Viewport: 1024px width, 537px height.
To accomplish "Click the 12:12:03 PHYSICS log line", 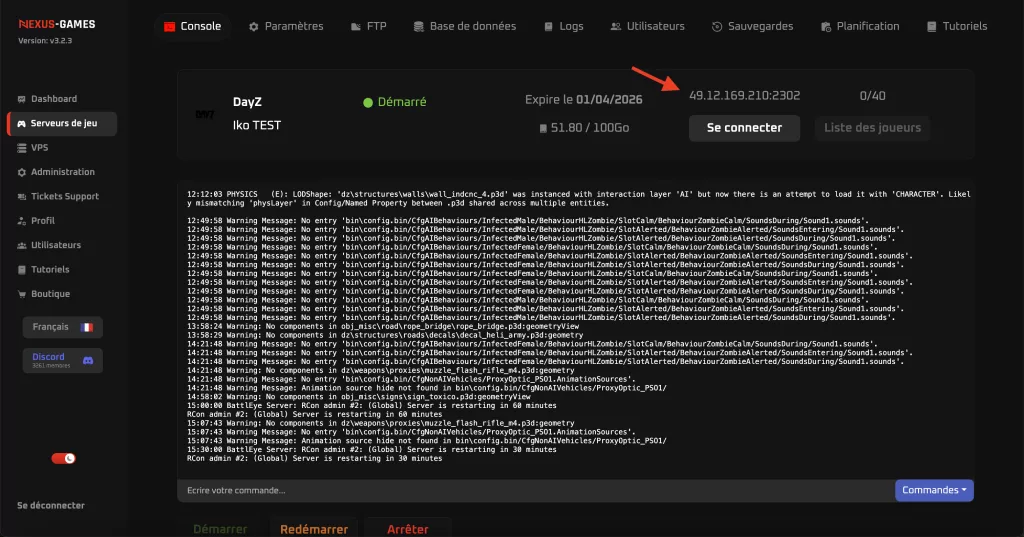I will pos(579,199).
